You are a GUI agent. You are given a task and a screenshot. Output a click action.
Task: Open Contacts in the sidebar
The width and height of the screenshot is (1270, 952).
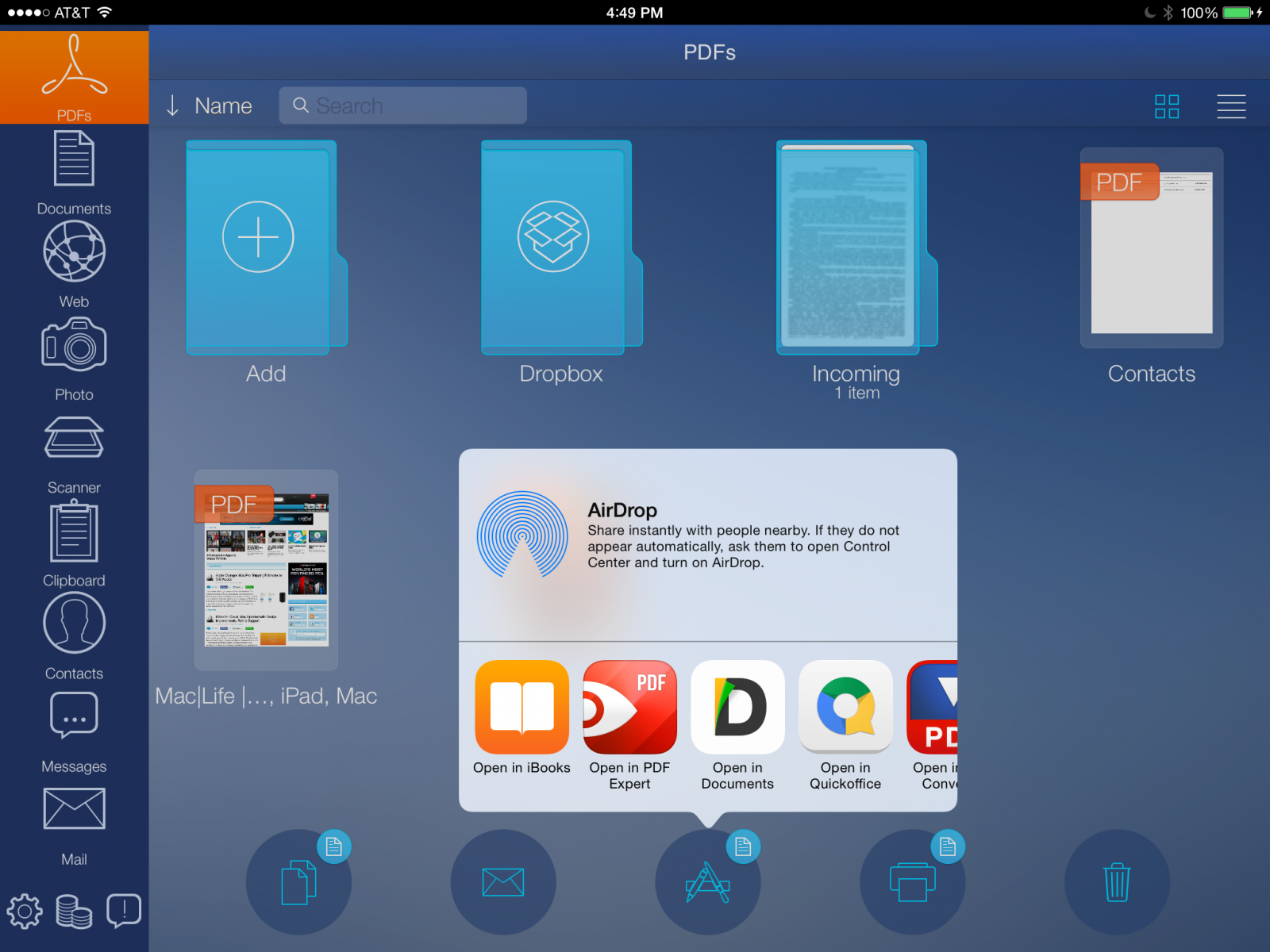(x=74, y=637)
